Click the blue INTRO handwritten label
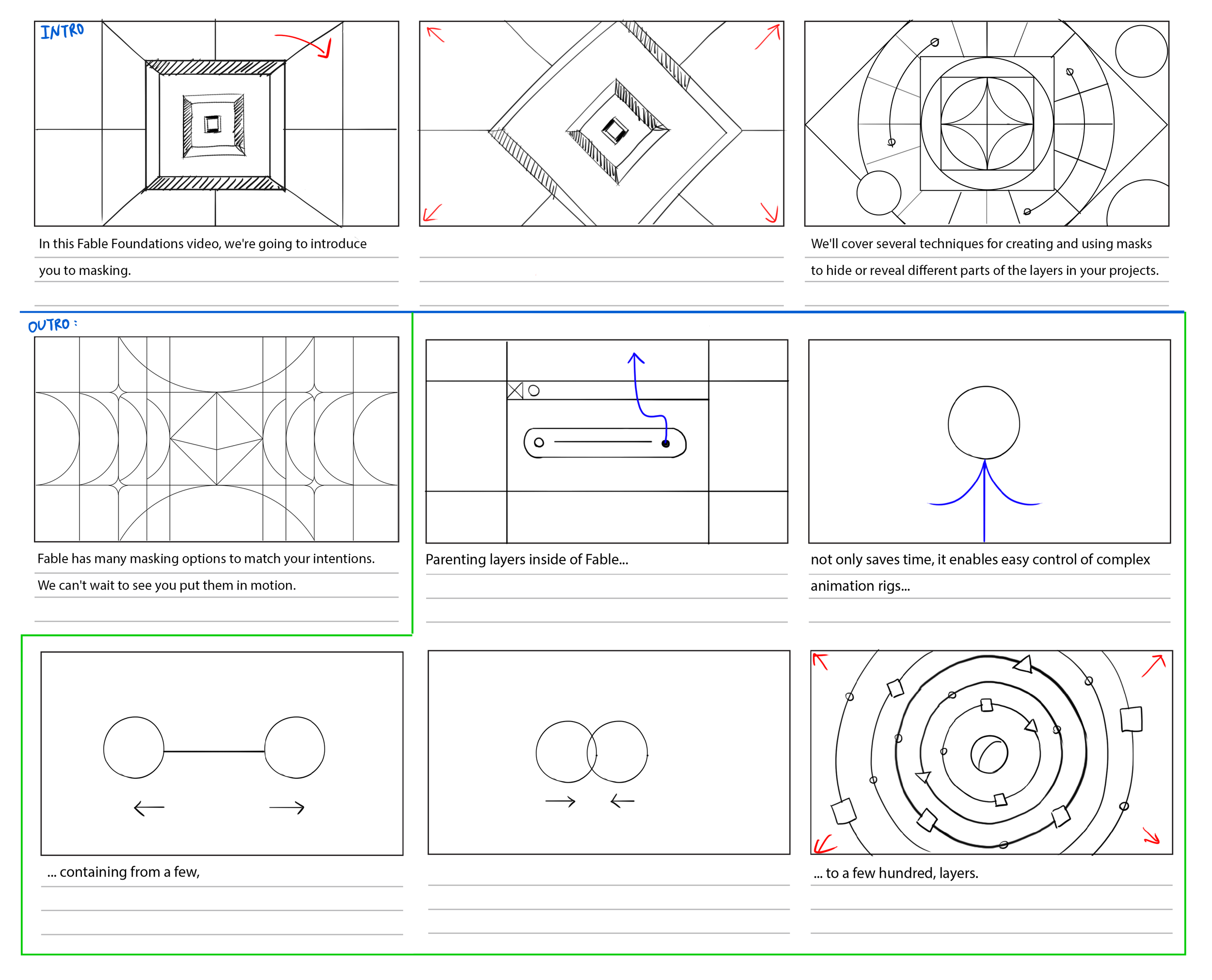The height and width of the screenshot is (980, 1212). coord(62,31)
